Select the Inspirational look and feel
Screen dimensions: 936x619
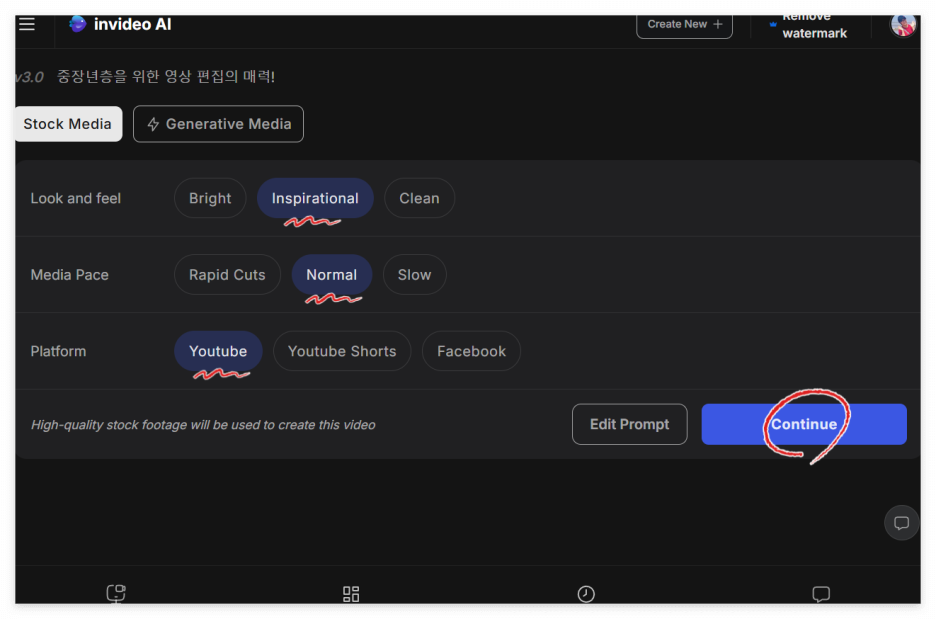pos(315,198)
